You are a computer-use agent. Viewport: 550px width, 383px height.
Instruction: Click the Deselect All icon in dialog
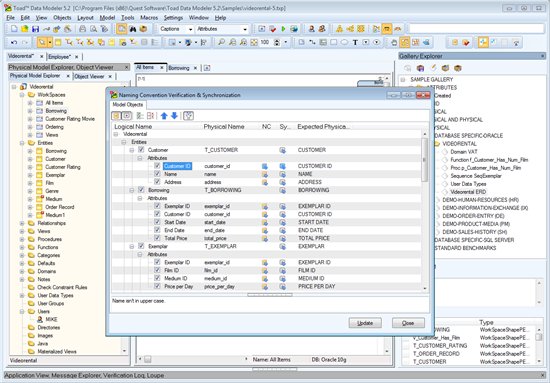click(x=150, y=116)
